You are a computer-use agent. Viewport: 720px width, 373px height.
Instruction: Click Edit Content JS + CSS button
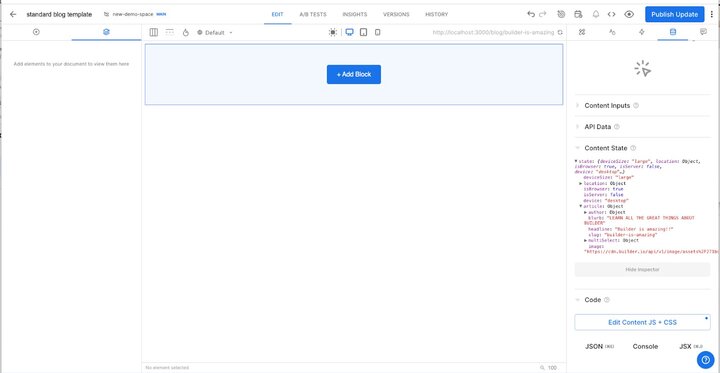tap(642, 322)
